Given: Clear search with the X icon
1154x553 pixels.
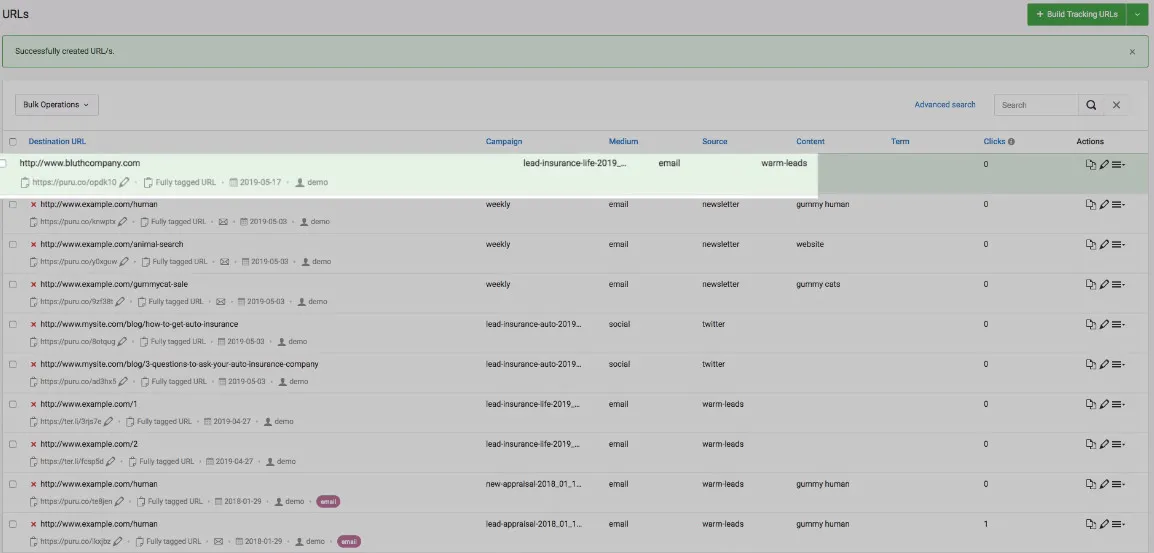Looking at the screenshot, I should click(1117, 105).
